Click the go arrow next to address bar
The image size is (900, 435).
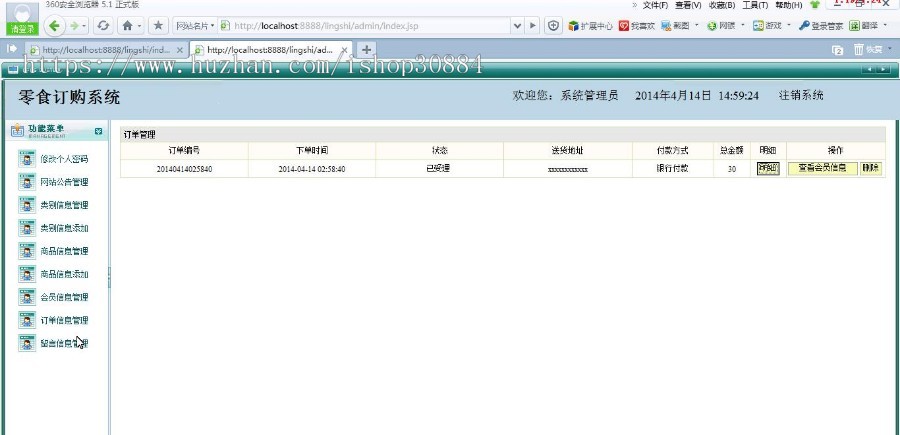pyautogui.click(x=533, y=26)
